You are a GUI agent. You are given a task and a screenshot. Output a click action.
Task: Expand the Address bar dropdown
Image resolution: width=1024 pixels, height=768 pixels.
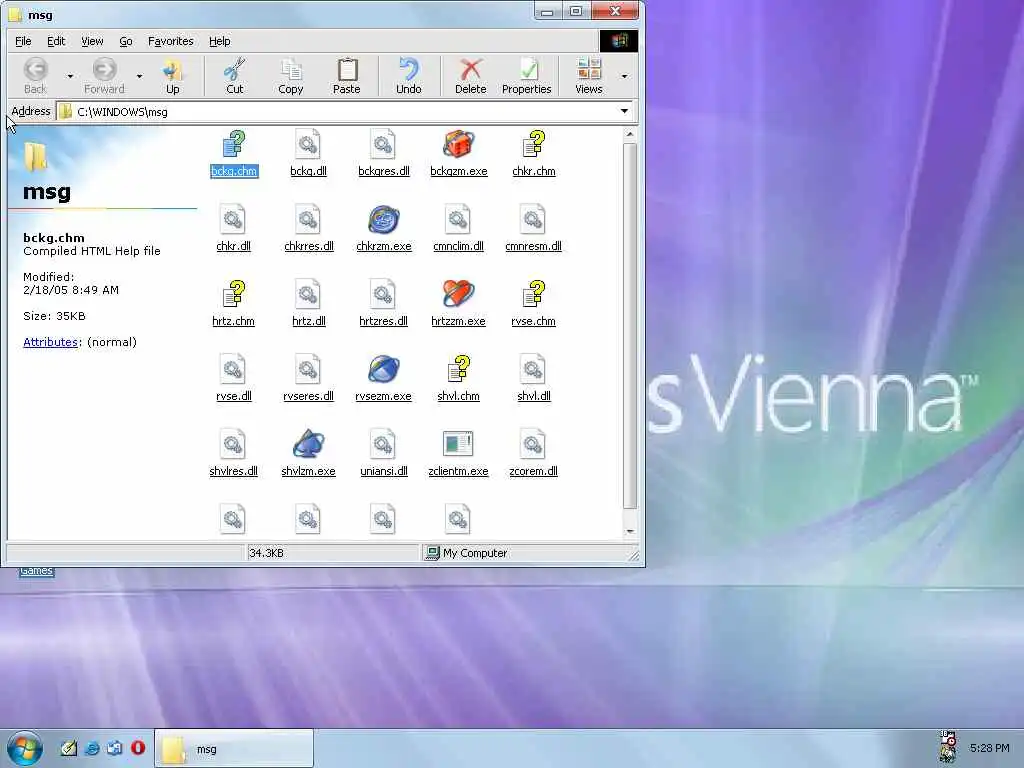(624, 112)
